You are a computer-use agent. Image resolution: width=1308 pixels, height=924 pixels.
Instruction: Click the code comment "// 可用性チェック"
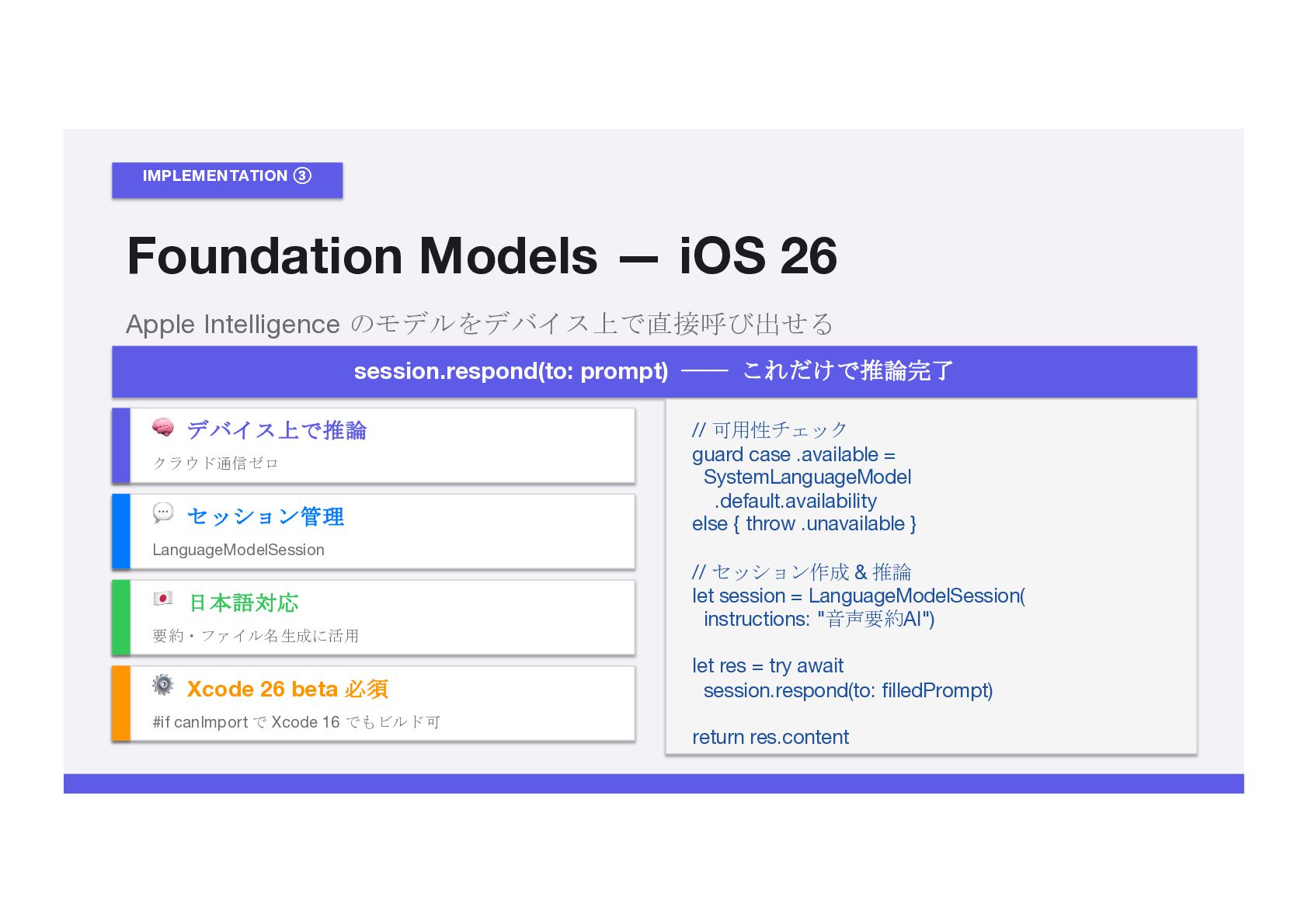coord(769,430)
